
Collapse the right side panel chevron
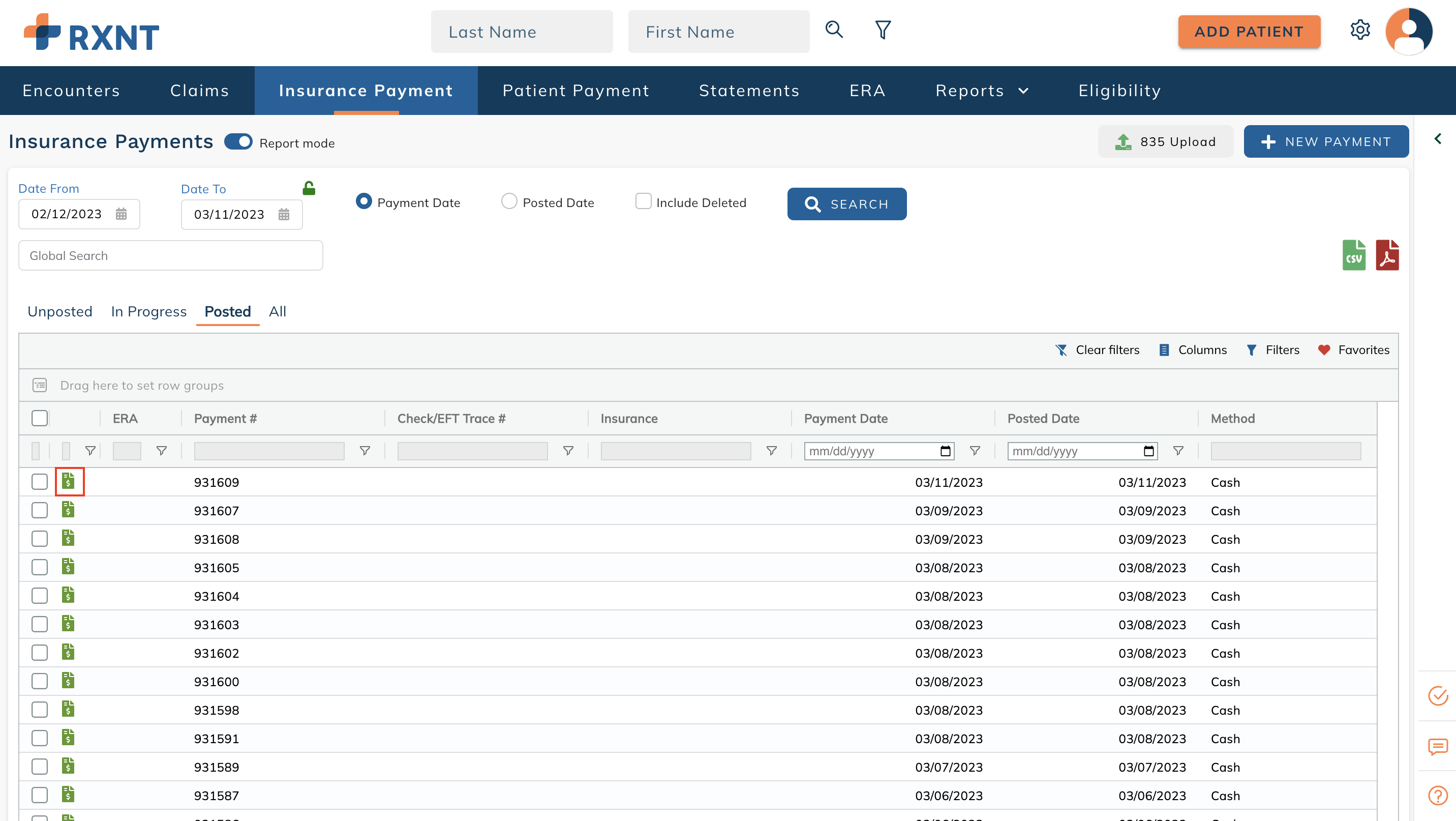[x=1437, y=138]
